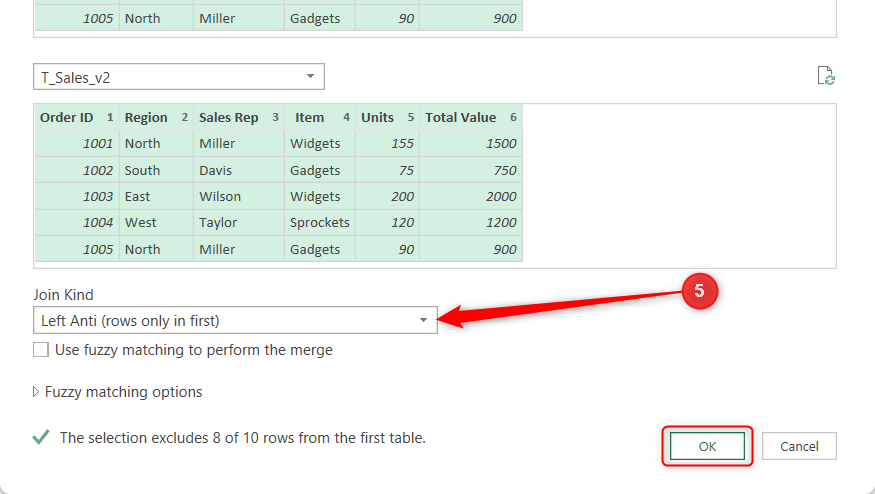Click the Sprockets item cell
The width and height of the screenshot is (875, 494).
(x=320, y=223)
